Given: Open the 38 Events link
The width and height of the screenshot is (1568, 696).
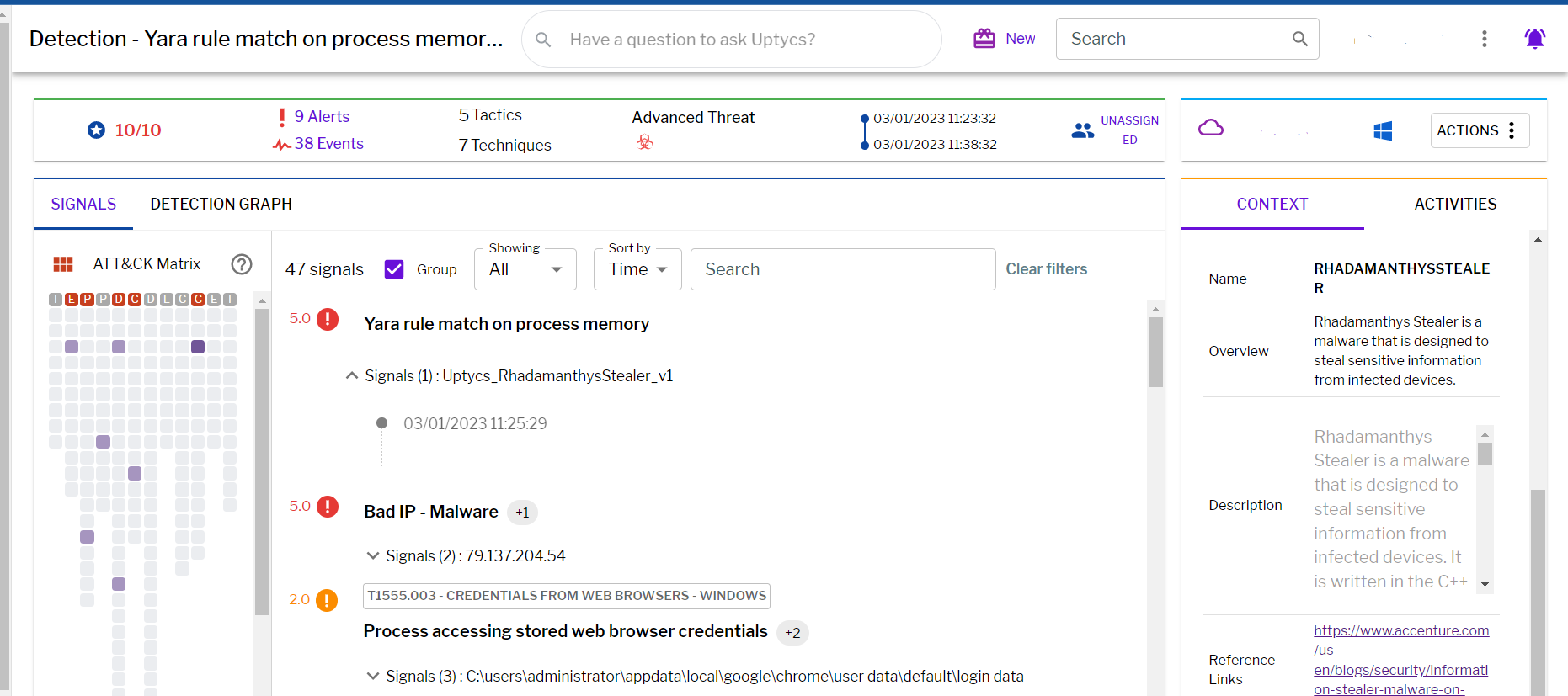Looking at the screenshot, I should click(x=329, y=144).
